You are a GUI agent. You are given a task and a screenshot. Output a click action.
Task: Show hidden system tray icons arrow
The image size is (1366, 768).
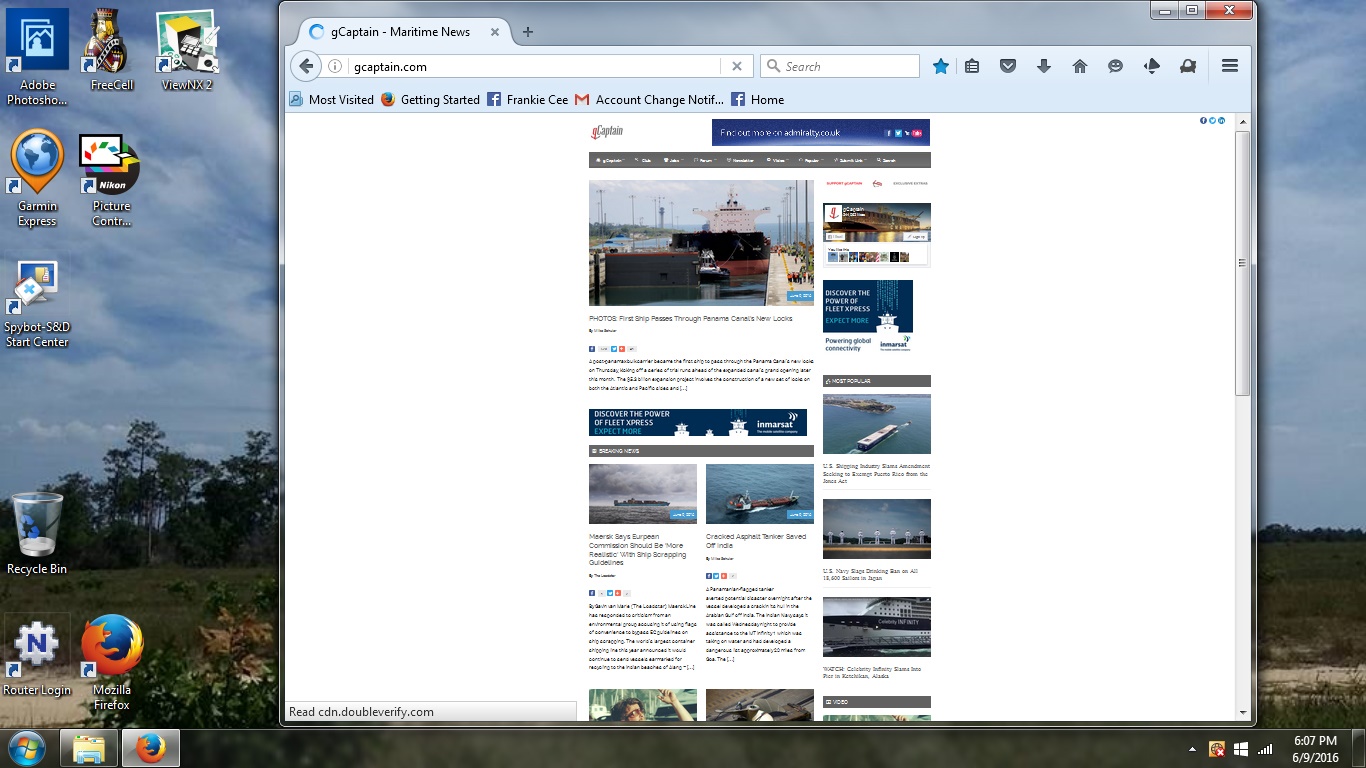pos(1192,749)
